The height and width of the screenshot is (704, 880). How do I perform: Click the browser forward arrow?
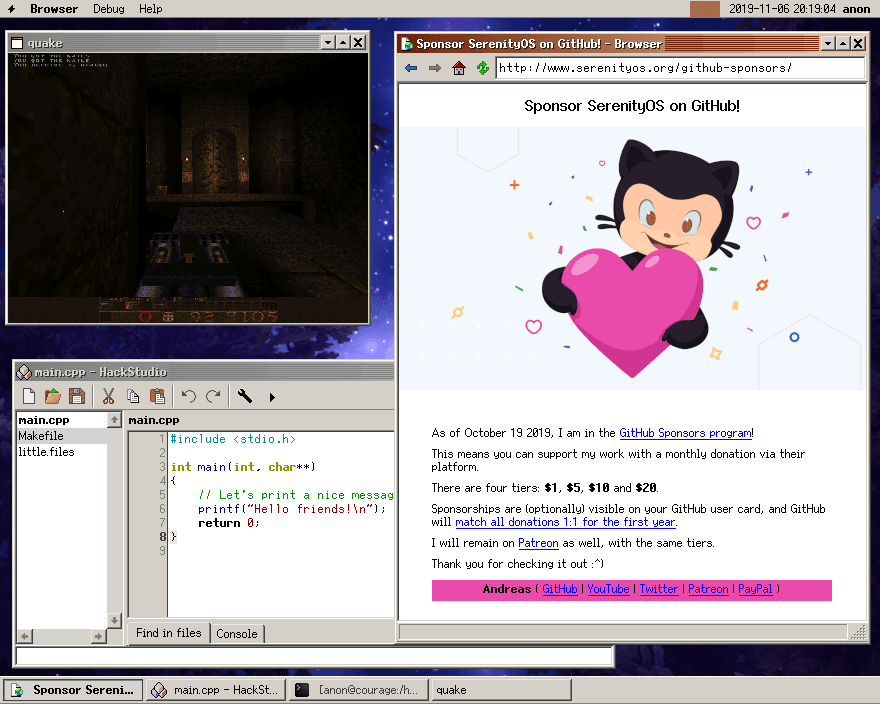tap(434, 68)
